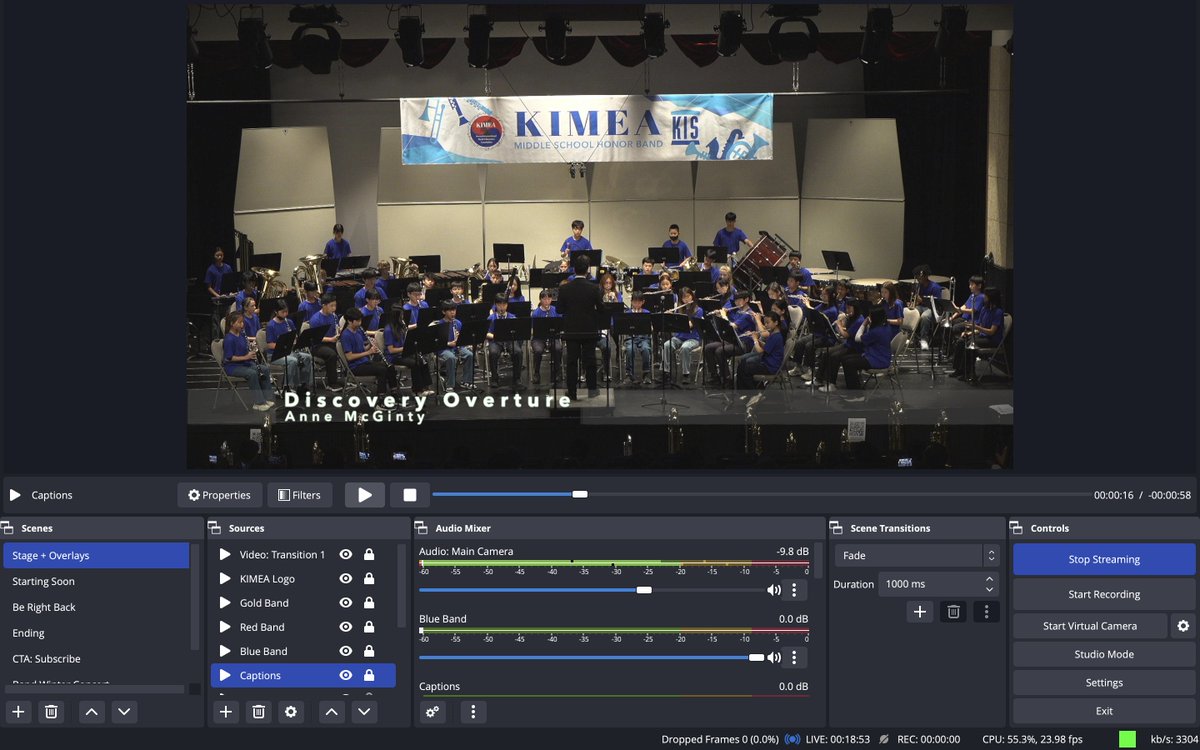This screenshot has width=1200, height=750.
Task: Delete selected source with Sources trash icon
Action: 258,712
